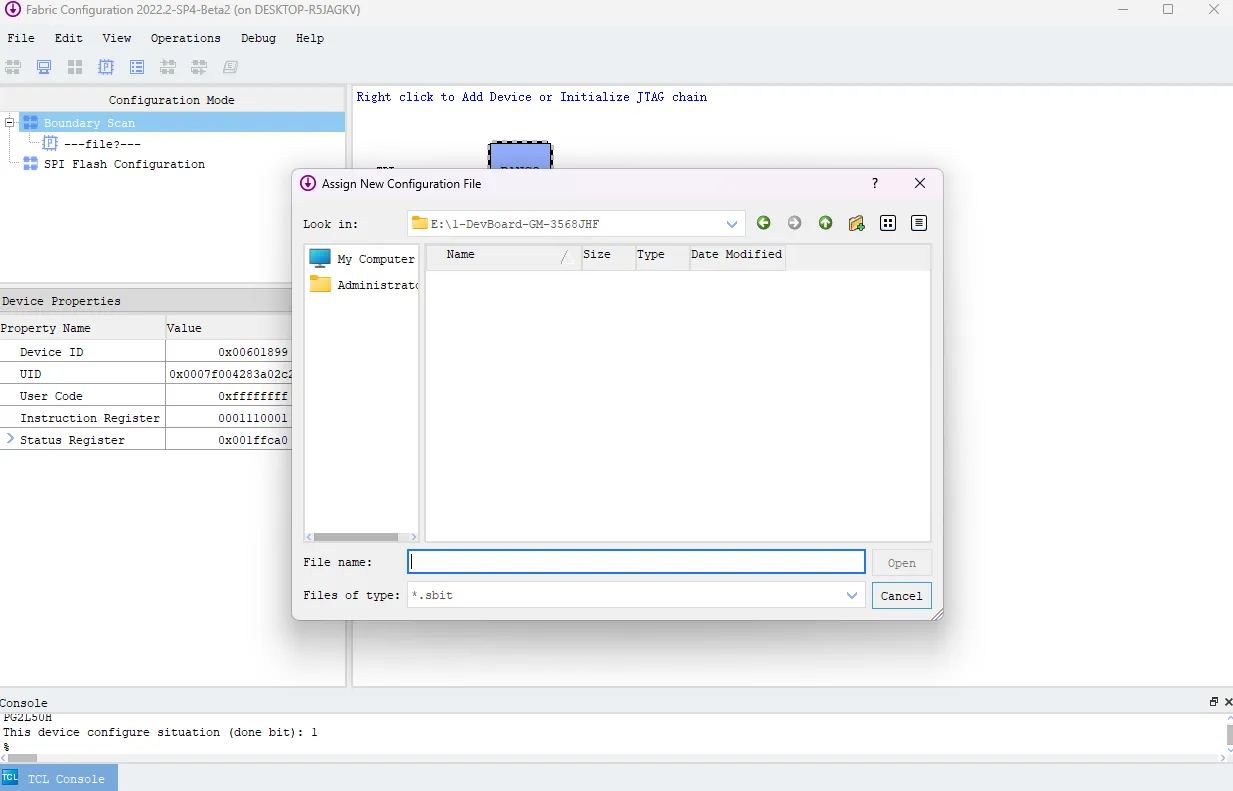Collapse the Boundary Scan tree node

coord(10,123)
